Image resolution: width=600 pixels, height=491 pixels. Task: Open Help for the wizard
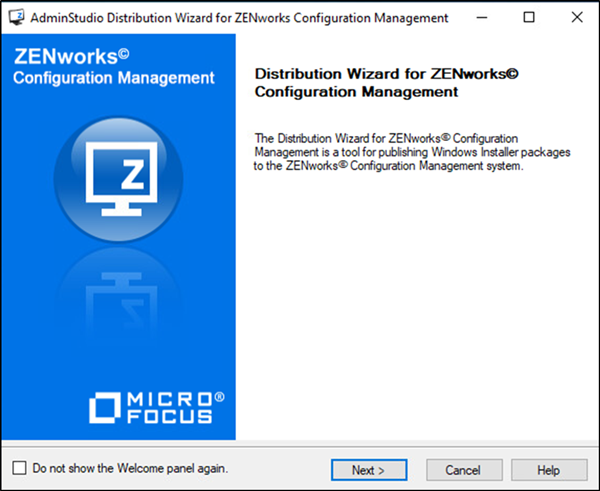tap(548, 470)
